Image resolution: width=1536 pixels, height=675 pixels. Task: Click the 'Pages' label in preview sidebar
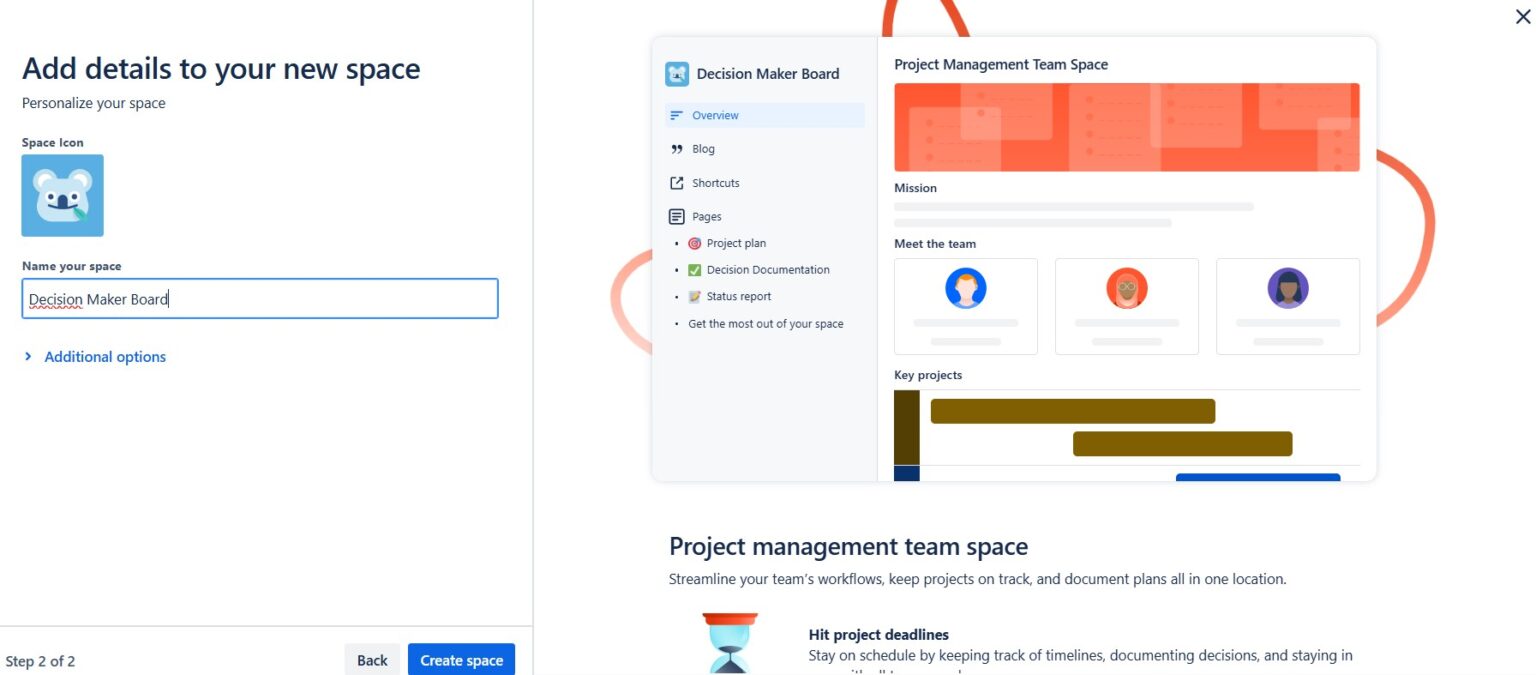point(707,217)
